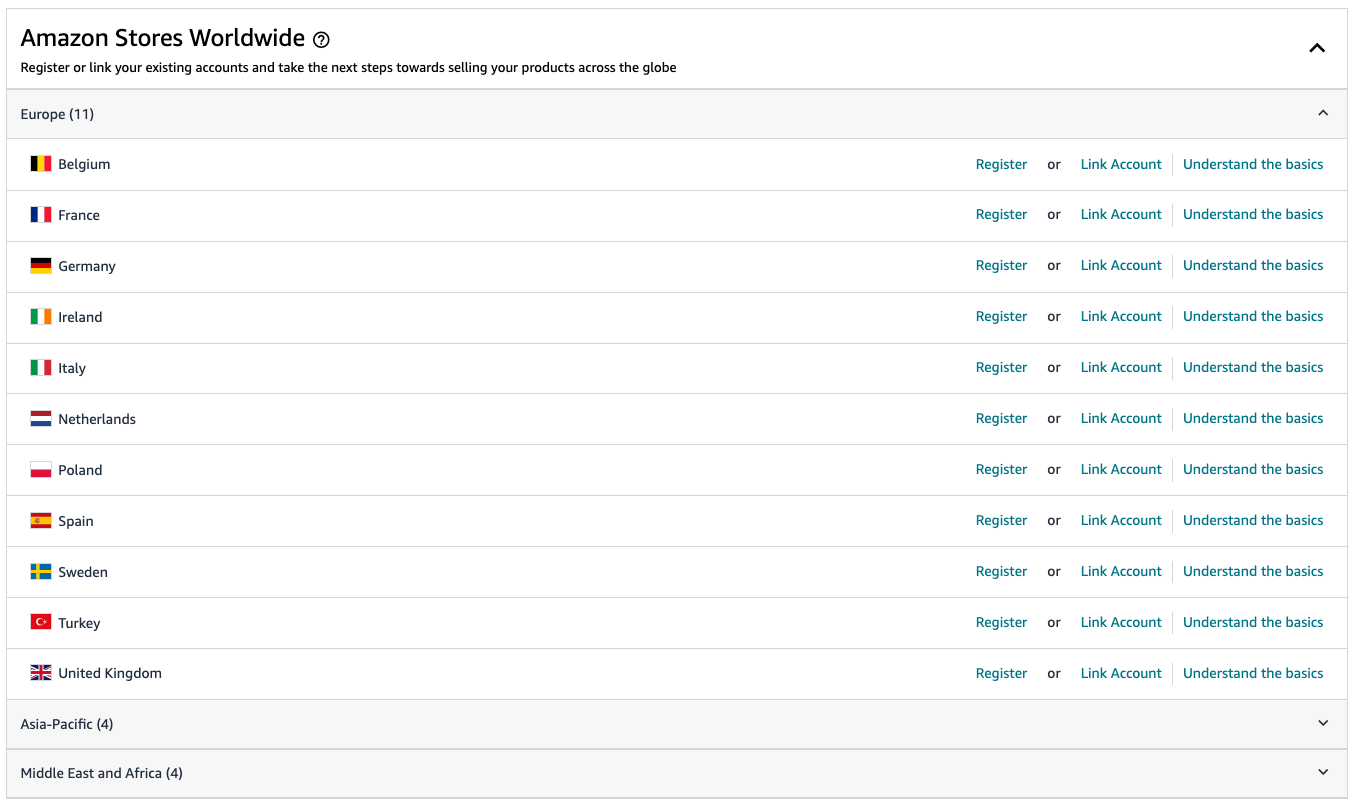Click the Netherlands country name
This screenshot has height=808, width=1357.
(97, 419)
